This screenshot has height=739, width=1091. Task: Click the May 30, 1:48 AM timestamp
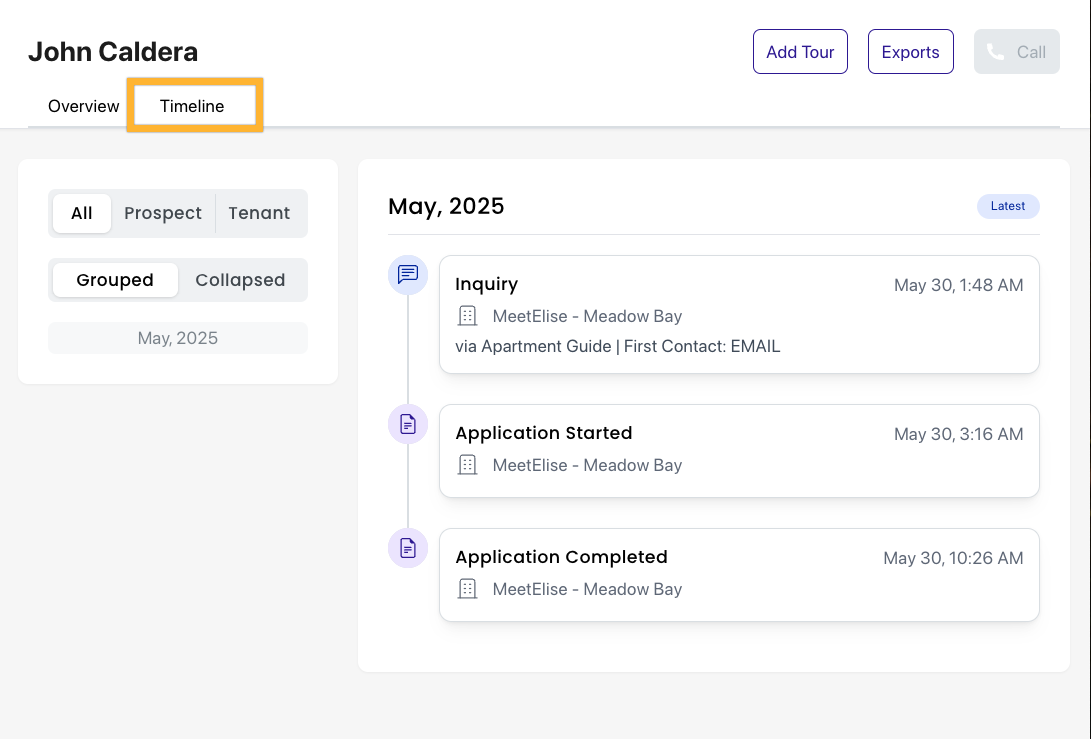(x=958, y=285)
